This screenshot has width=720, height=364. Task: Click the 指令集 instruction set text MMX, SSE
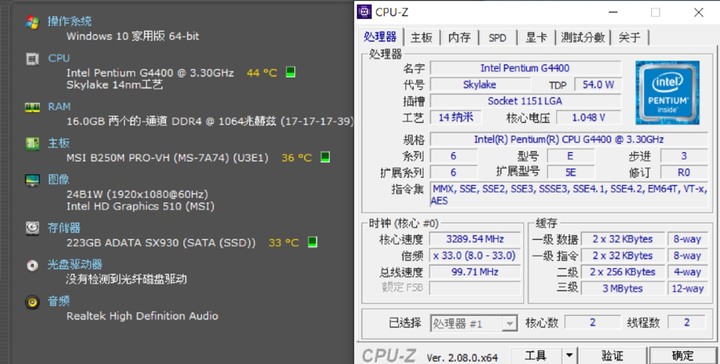click(569, 194)
